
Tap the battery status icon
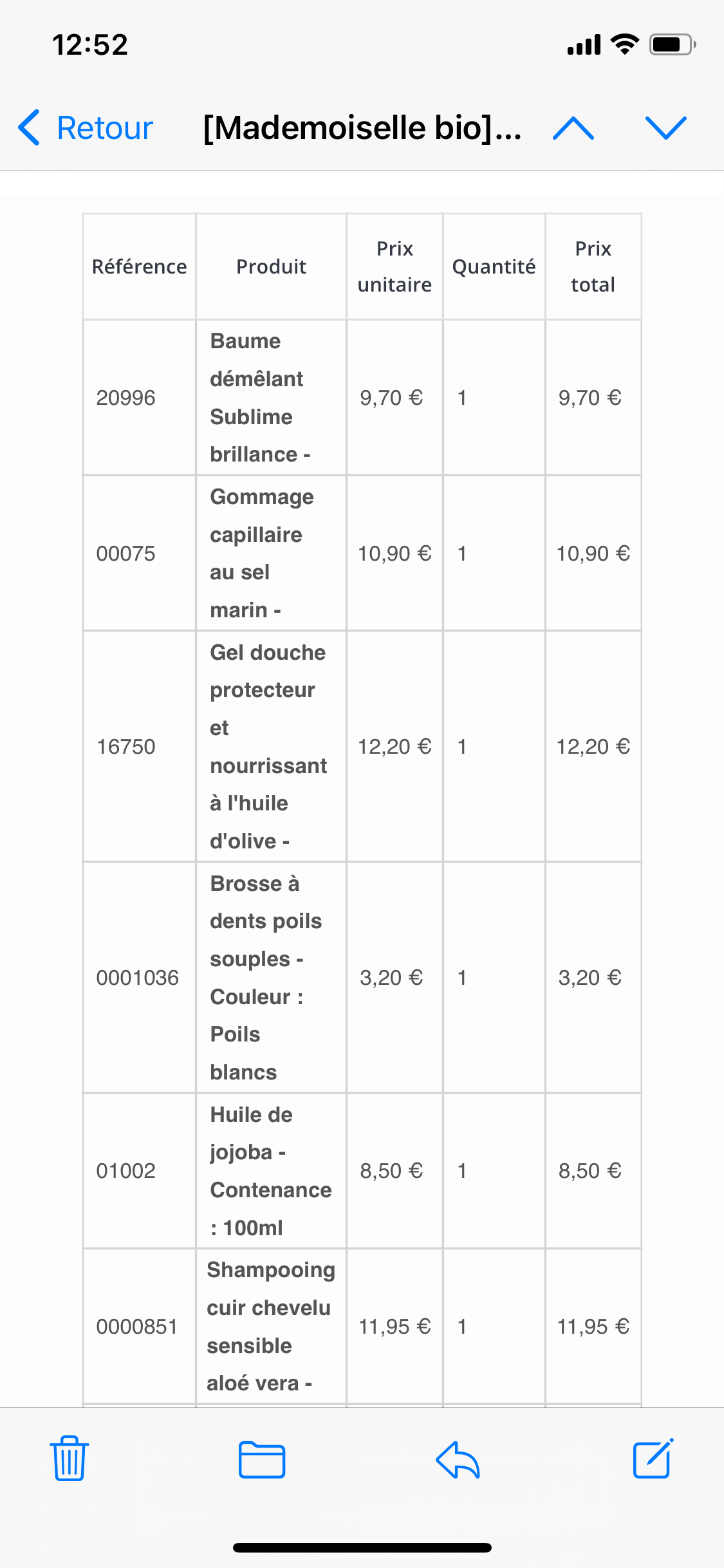point(673,44)
